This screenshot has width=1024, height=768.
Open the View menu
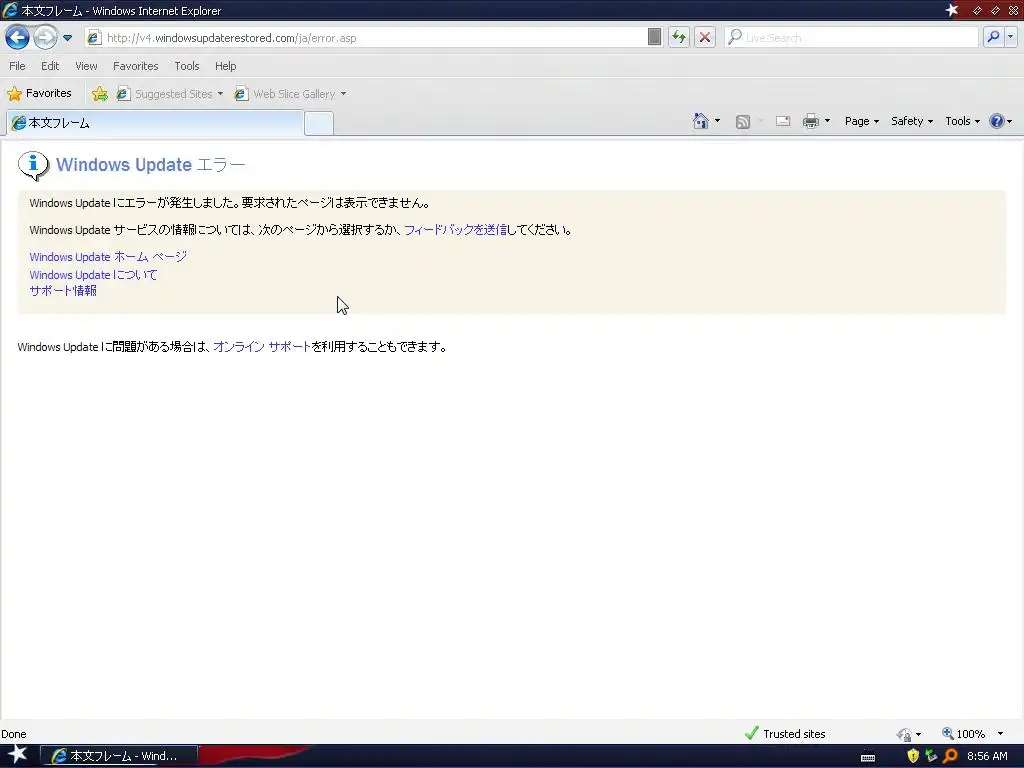[86, 66]
